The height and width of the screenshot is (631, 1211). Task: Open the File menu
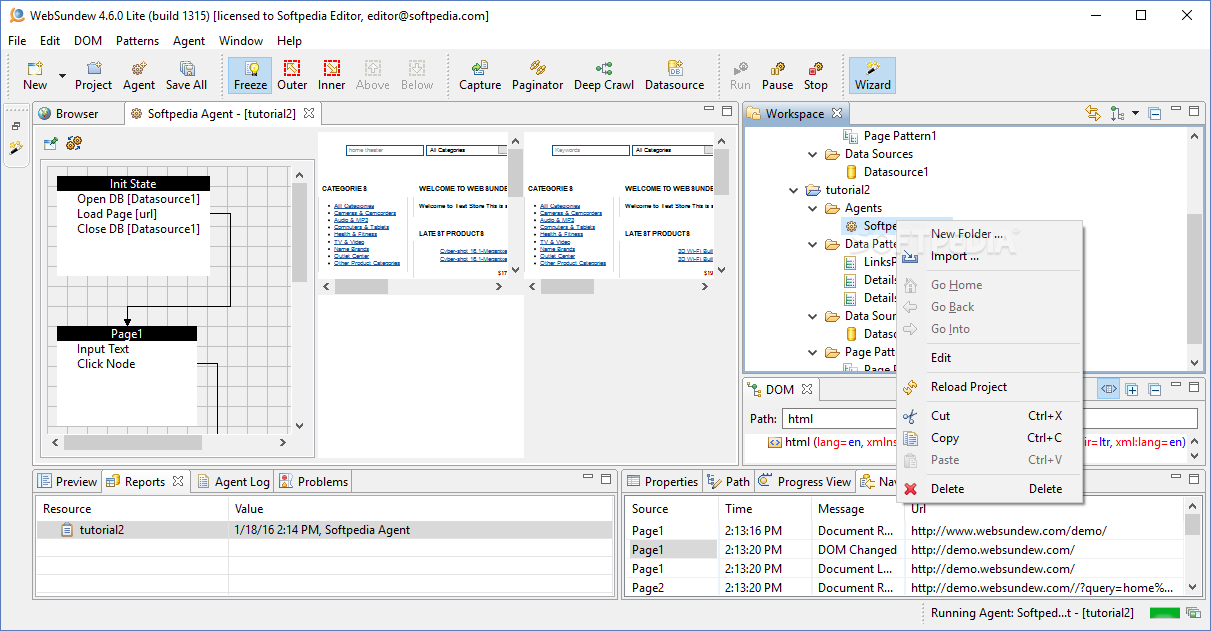coord(17,41)
